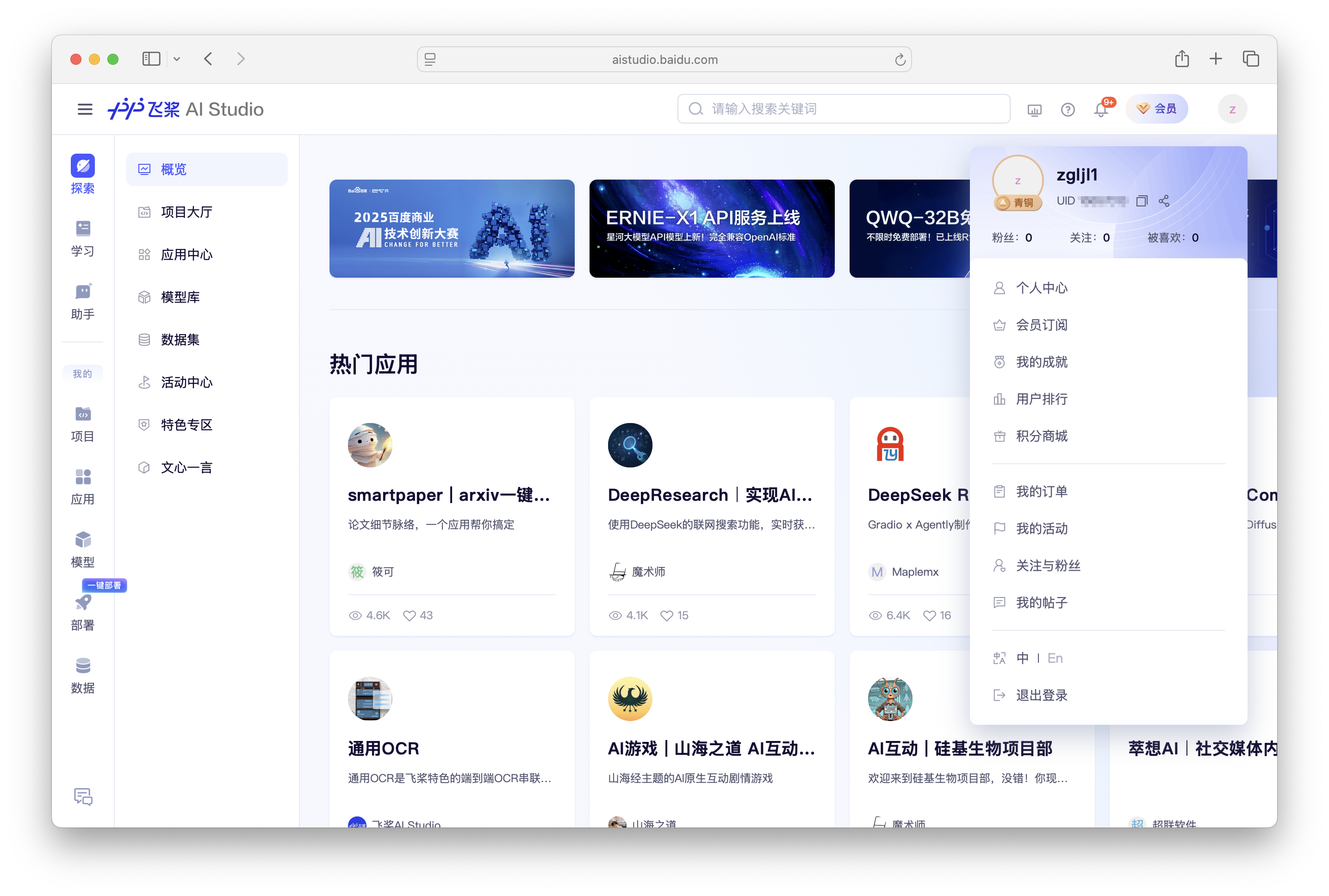1329x896 pixels.
Task: Open the avatar menu in the top right
Action: click(x=1232, y=109)
